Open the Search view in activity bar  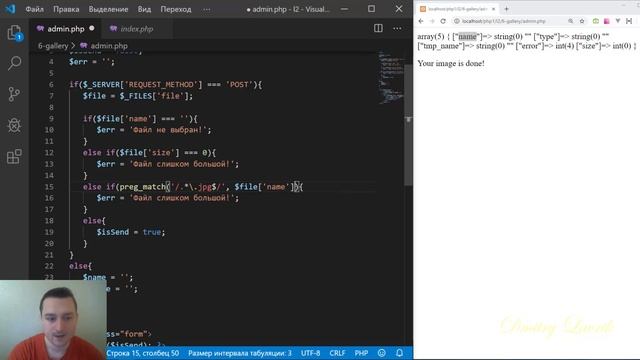[x=14, y=63]
